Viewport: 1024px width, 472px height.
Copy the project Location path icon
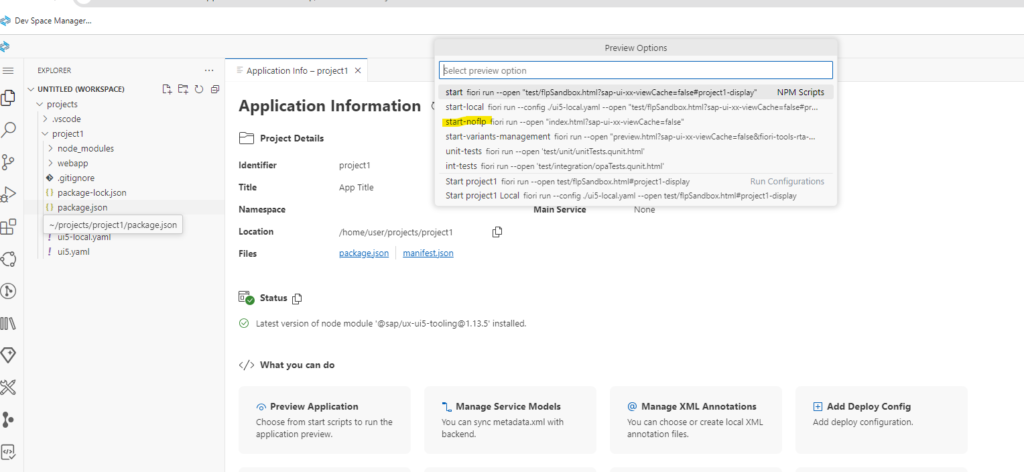(x=497, y=232)
